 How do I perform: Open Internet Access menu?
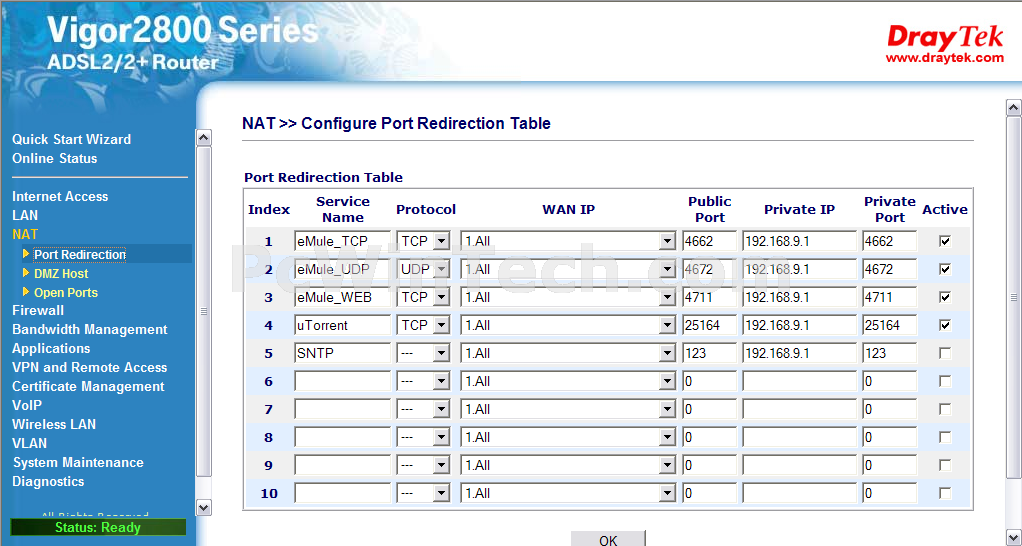(60, 196)
